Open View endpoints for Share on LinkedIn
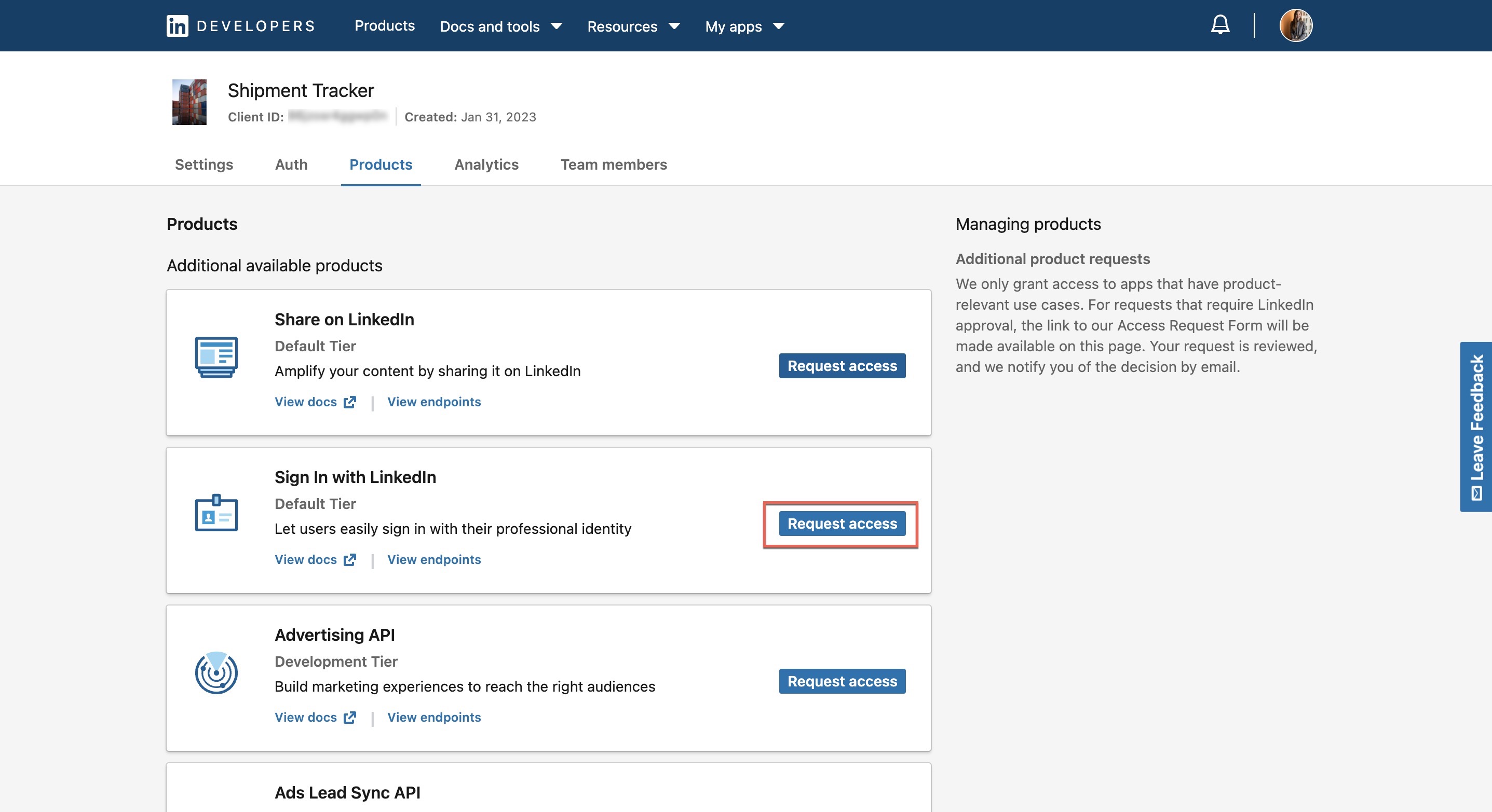1492x812 pixels. coord(434,402)
